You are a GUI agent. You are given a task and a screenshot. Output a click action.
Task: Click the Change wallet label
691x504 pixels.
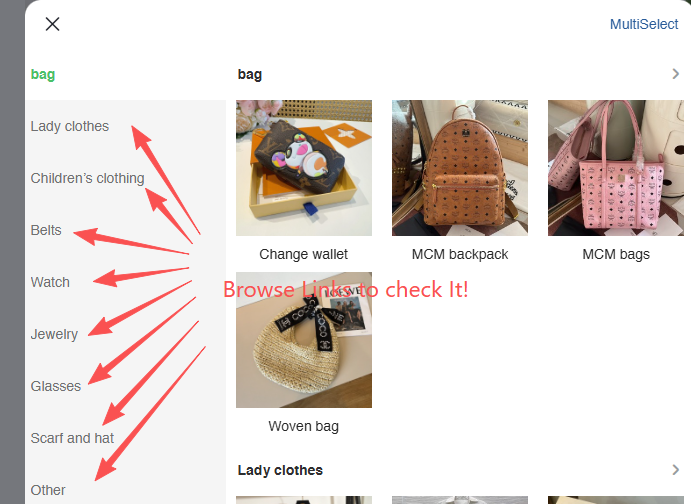pos(304,254)
